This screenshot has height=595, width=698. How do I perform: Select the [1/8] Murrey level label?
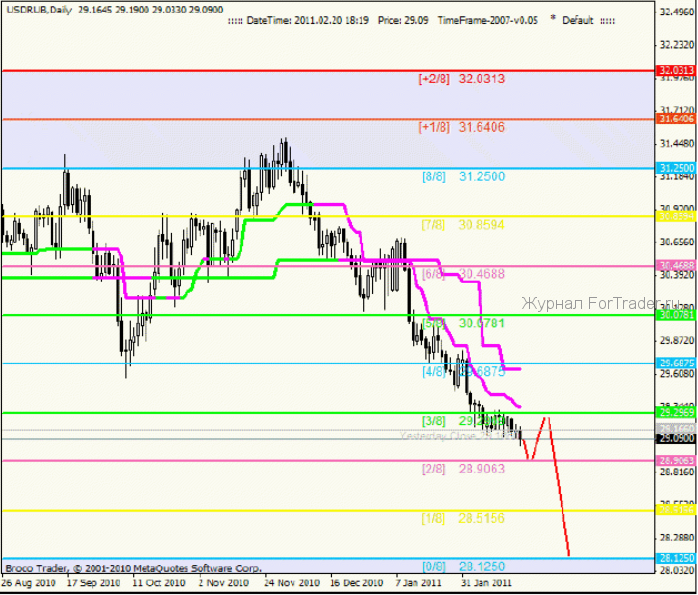[433, 518]
